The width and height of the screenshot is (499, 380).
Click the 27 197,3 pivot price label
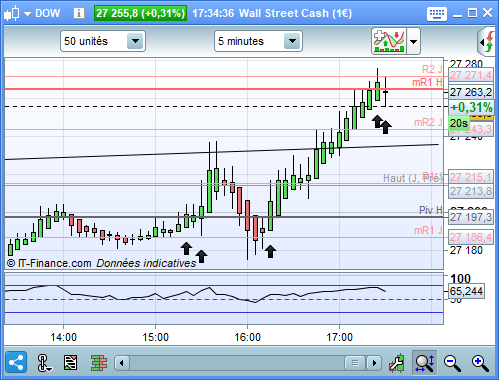click(470, 217)
